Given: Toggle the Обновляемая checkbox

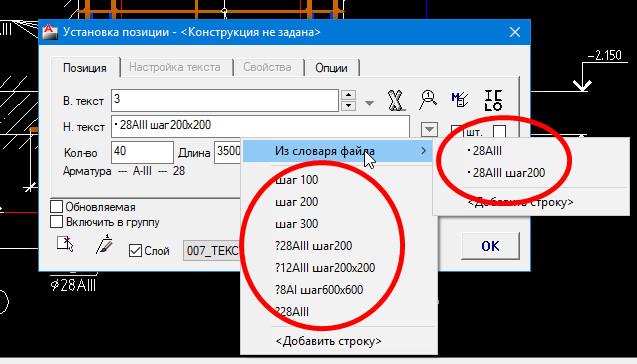Looking at the screenshot, I should 56,206.
